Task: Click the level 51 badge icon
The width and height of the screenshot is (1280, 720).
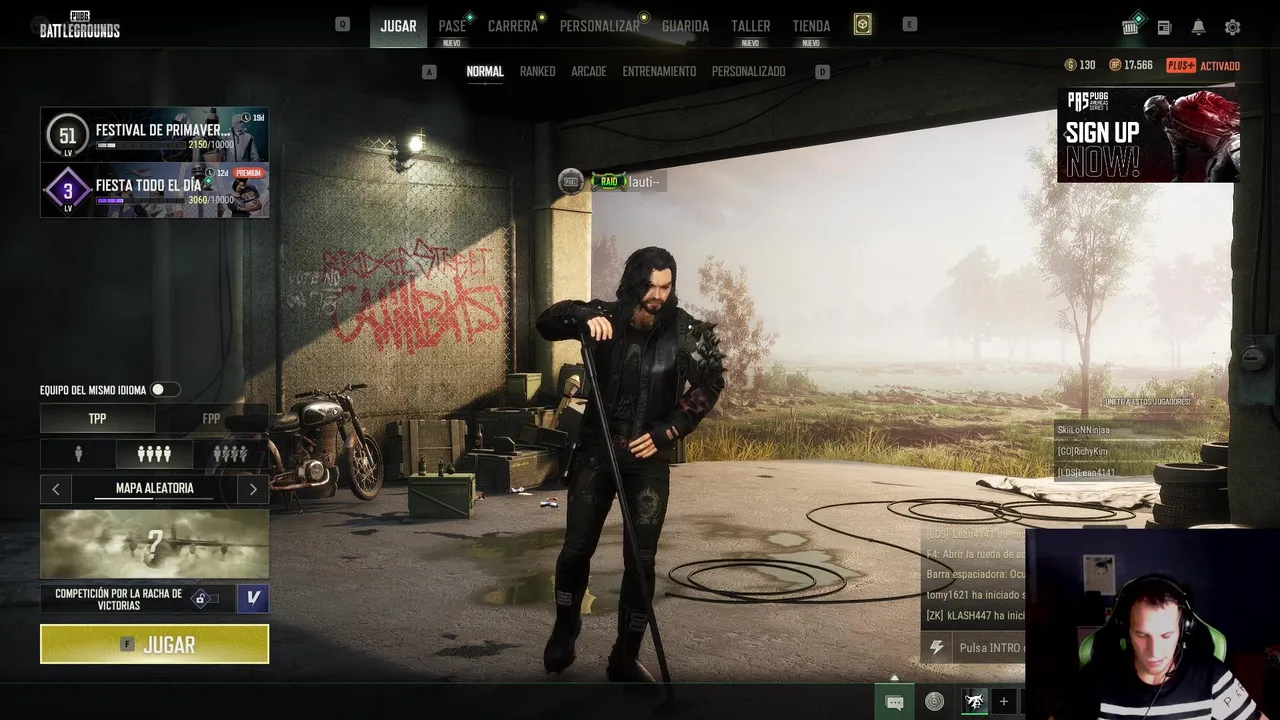Action: [x=68, y=136]
